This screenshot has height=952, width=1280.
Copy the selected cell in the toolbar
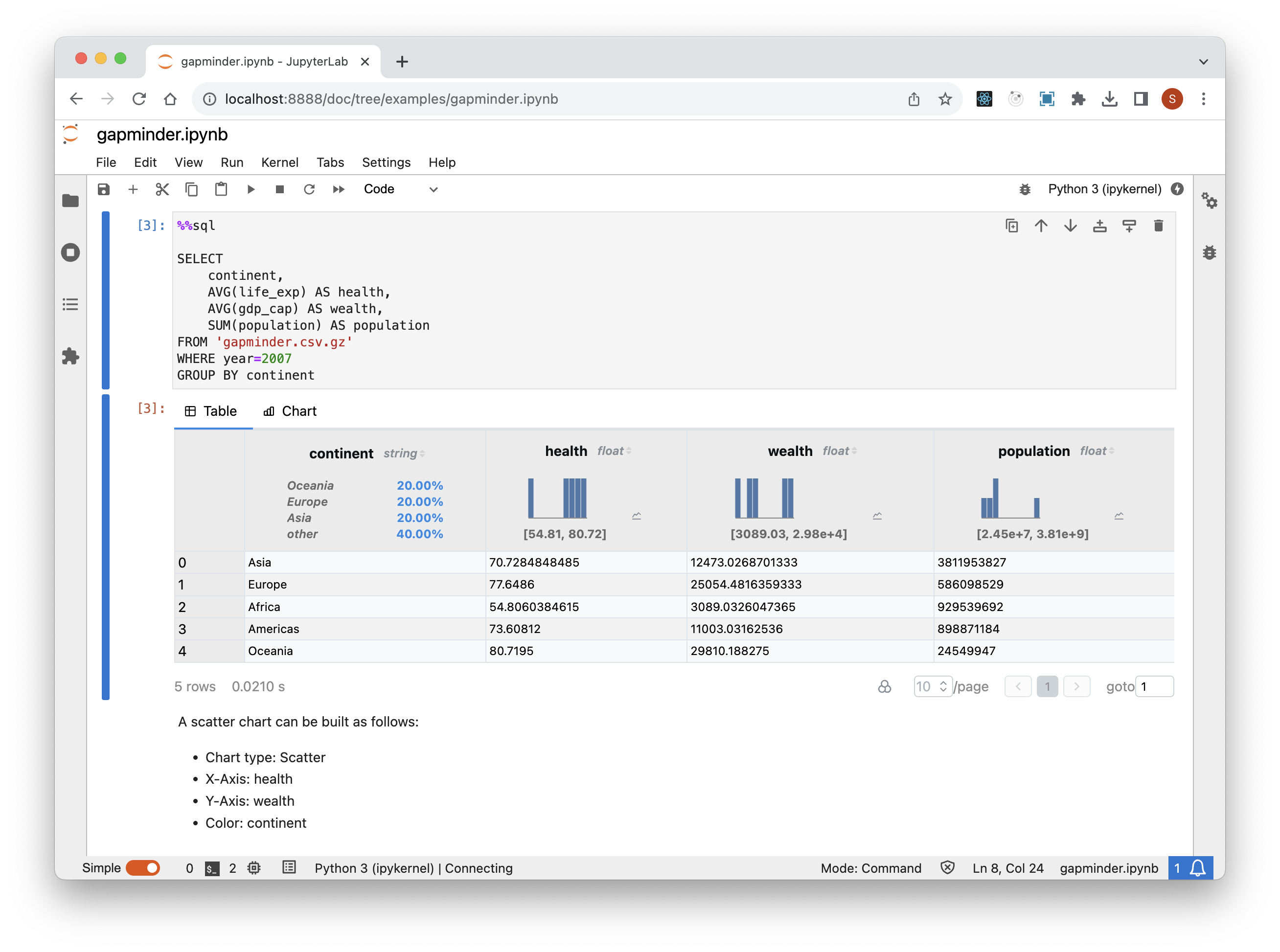tap(192, 190)
